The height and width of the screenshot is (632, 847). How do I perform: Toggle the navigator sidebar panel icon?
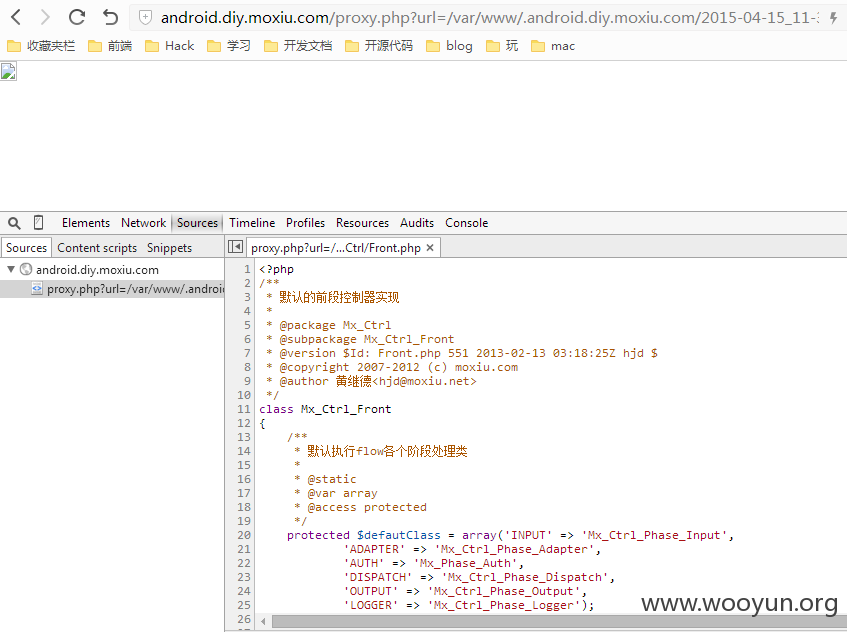click(236, 247)
